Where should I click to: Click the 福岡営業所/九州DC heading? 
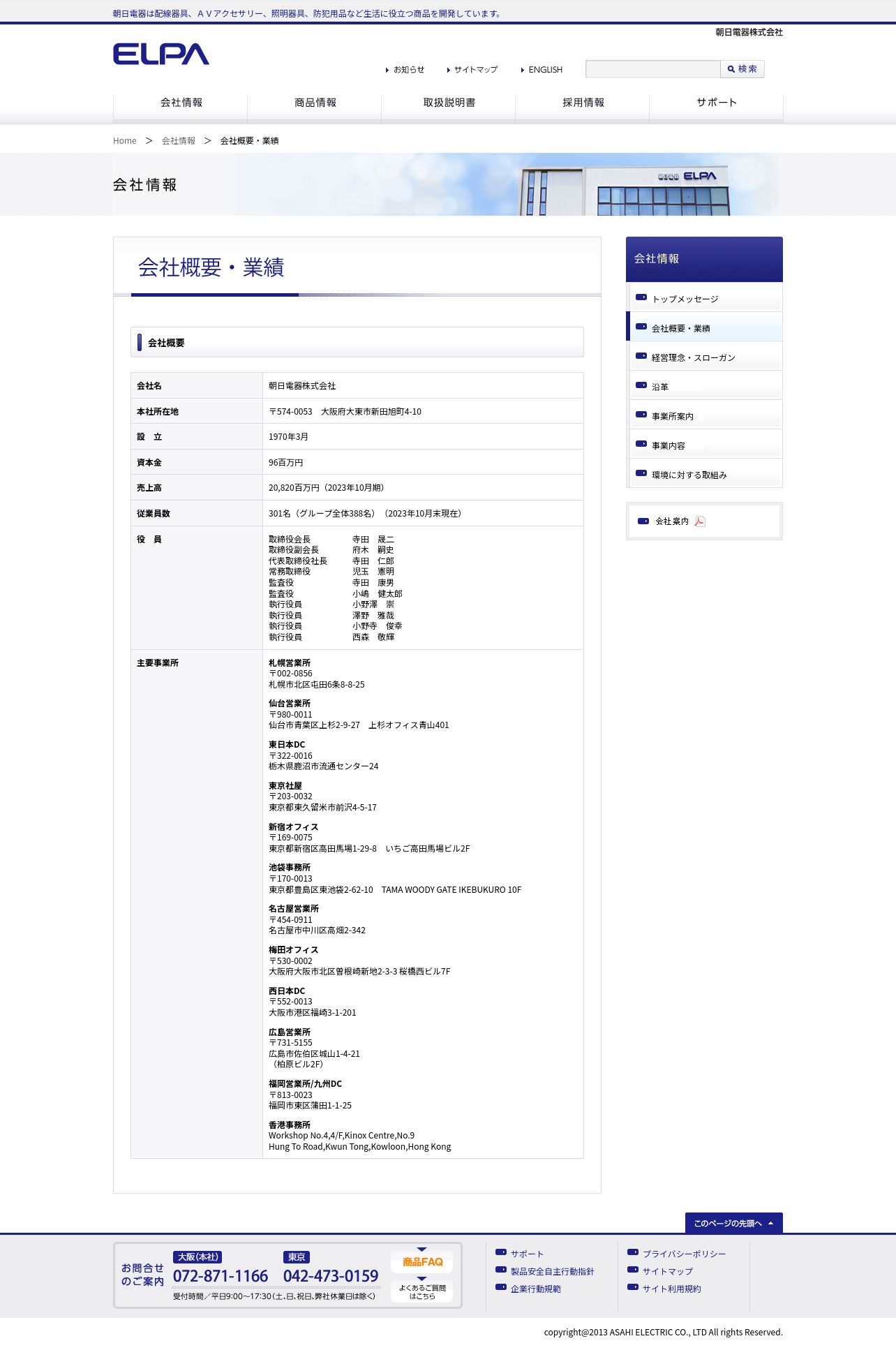pyautogui.click(x=305, y=1084)
